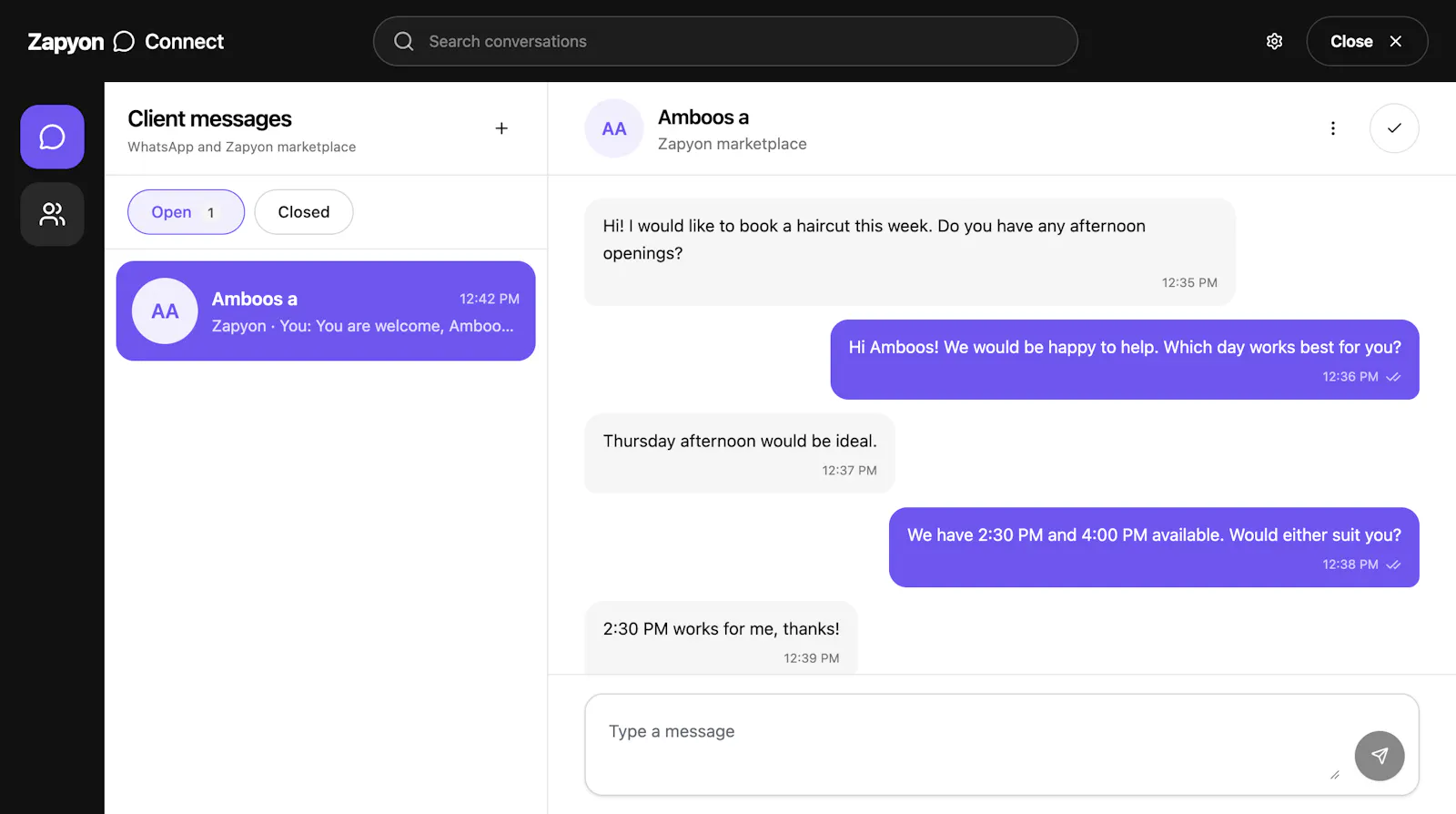Click read-receipt double check beside 12:36 PM
Viewport: 1456px width, 814px height.
[1393, 377]
